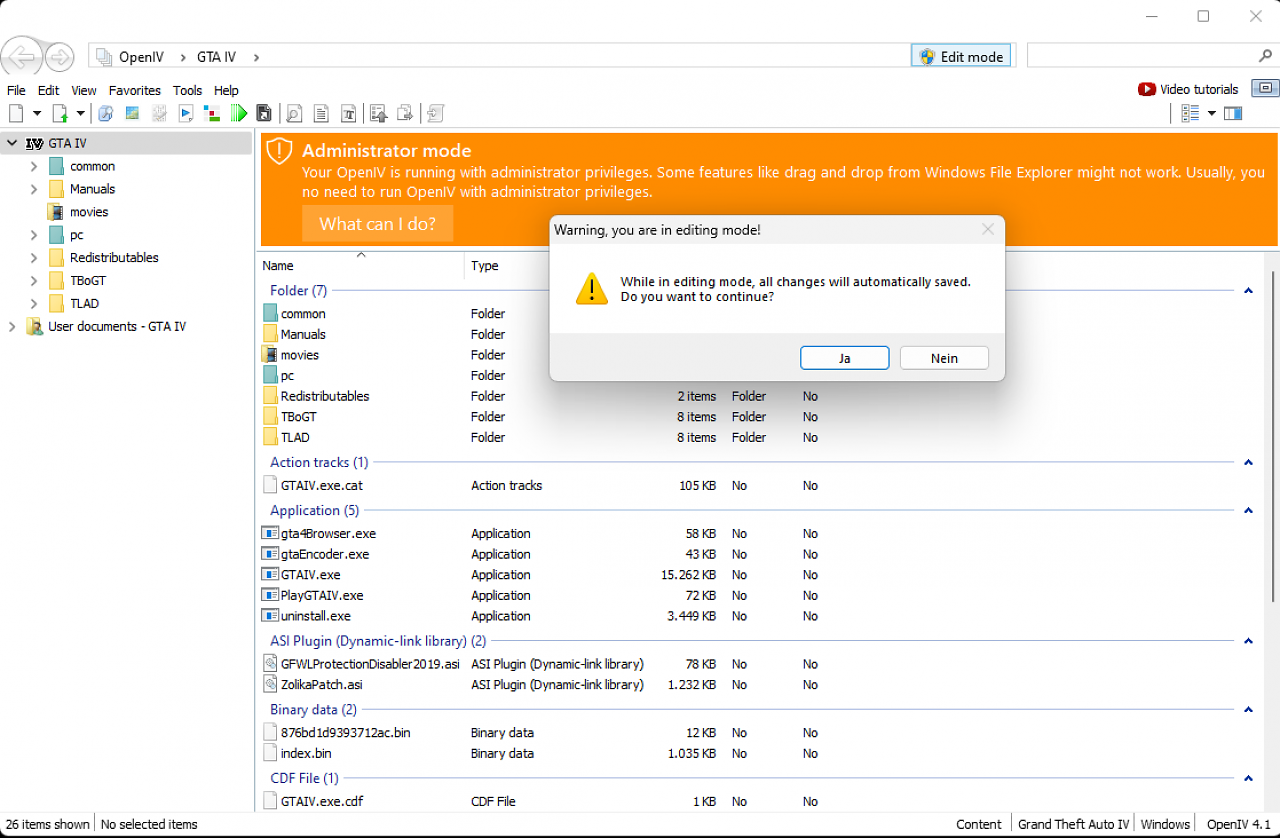Go forward with the Forward arrow

click(60, 56)
